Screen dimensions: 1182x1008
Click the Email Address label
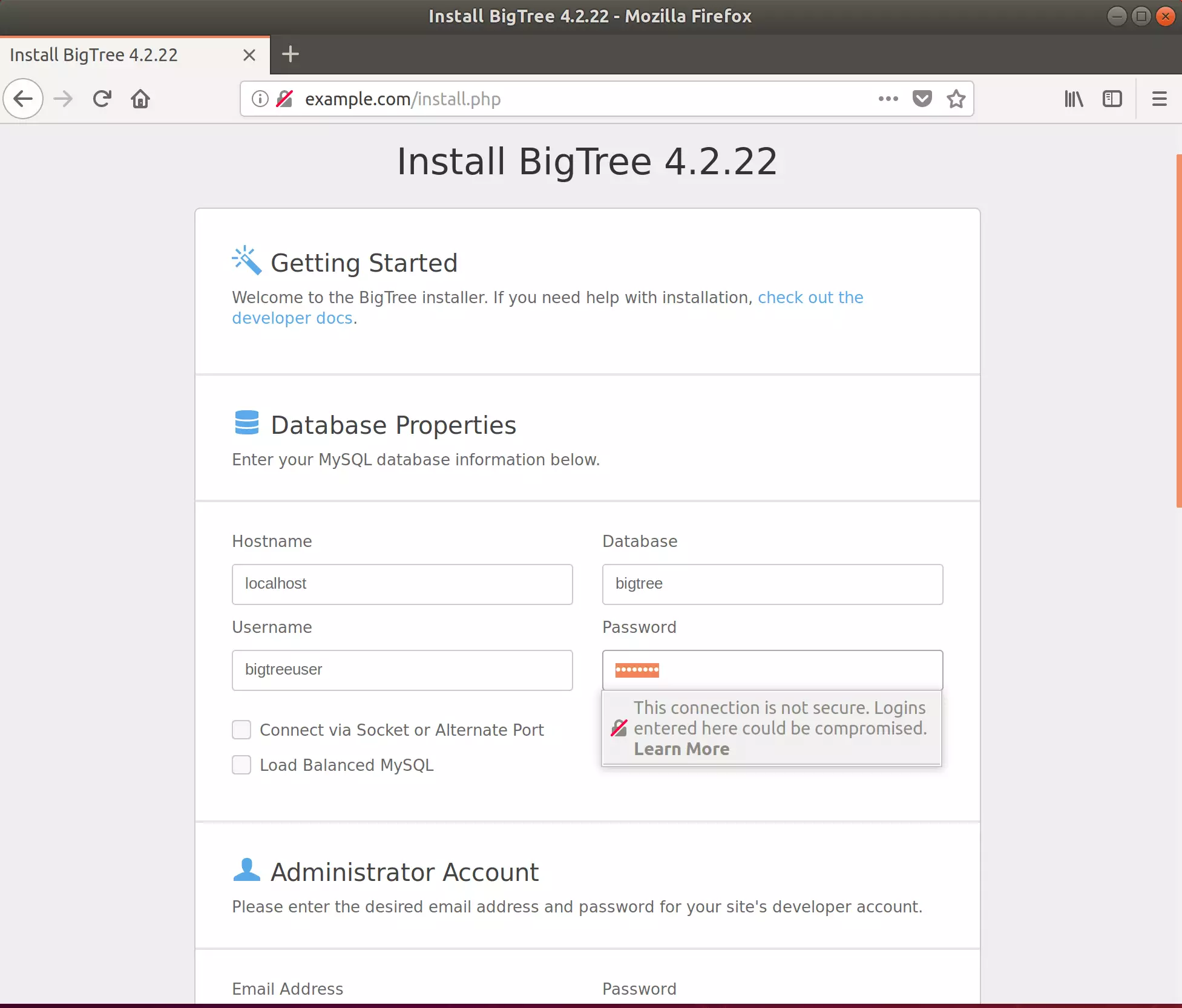coord(287,989)
